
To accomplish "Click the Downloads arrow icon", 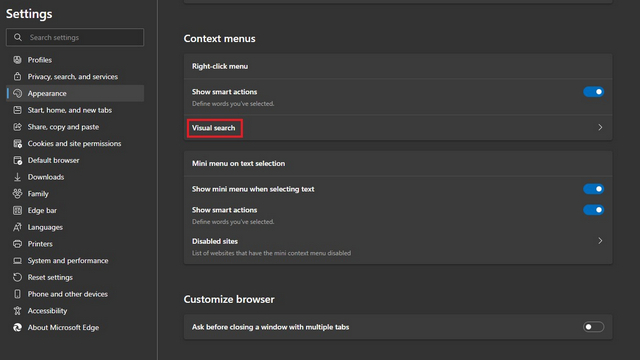I will click(x=17, y=177).
